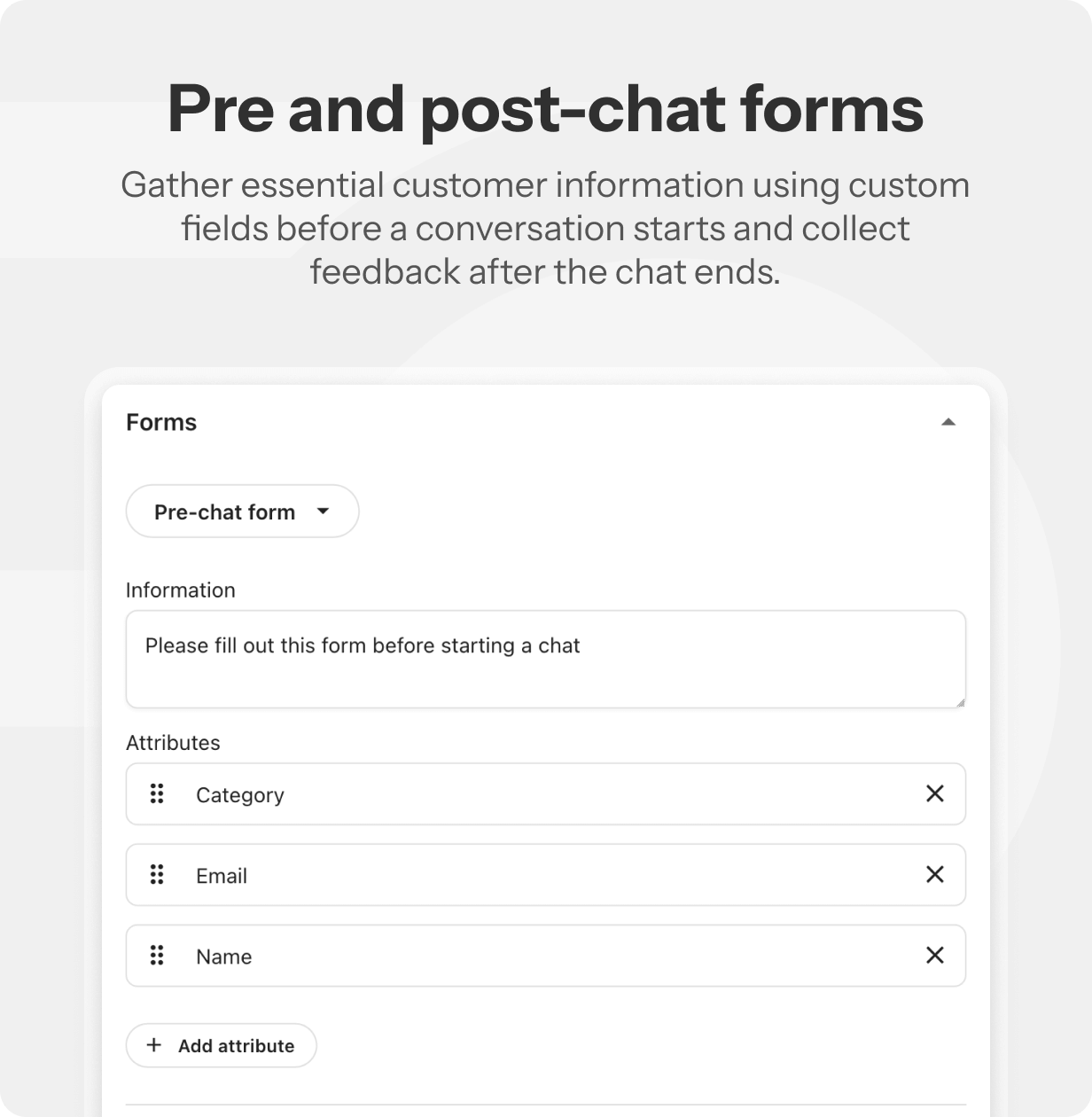
Task: Select the Email attribute label
Action: 222,876
